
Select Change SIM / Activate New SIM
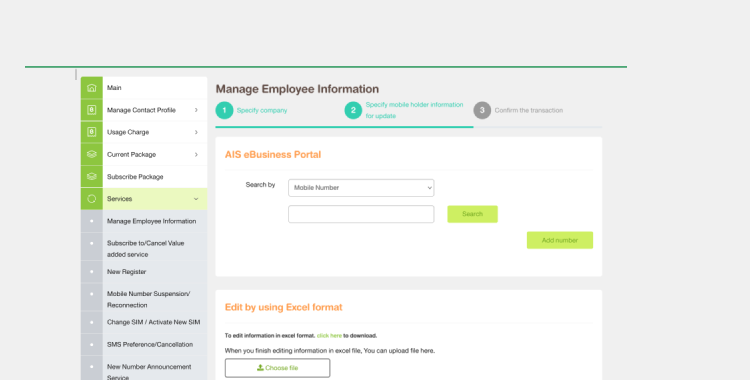(144, 322)
